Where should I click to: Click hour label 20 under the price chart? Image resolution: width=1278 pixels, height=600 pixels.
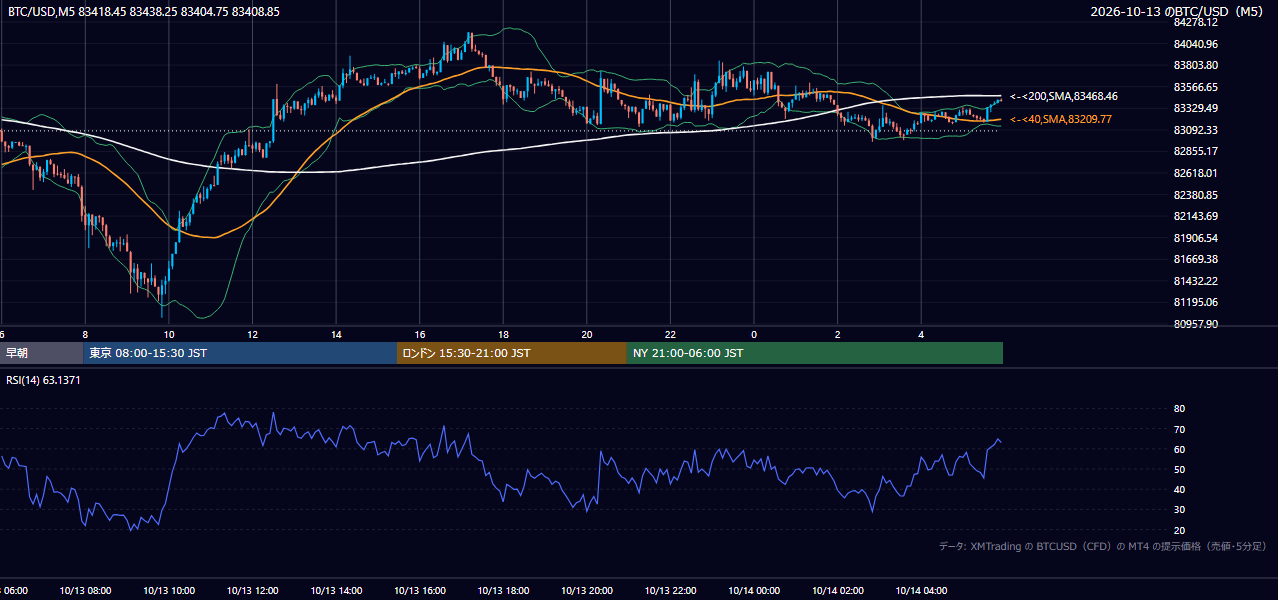(x=587, y=334)
